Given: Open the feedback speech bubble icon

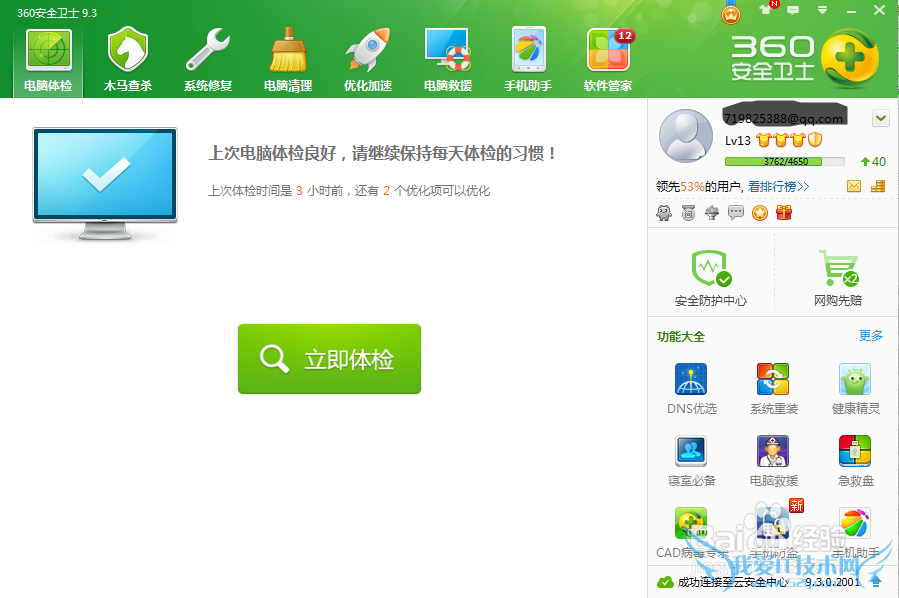Looking at the screenshot, I should click(x=793, y=10).
